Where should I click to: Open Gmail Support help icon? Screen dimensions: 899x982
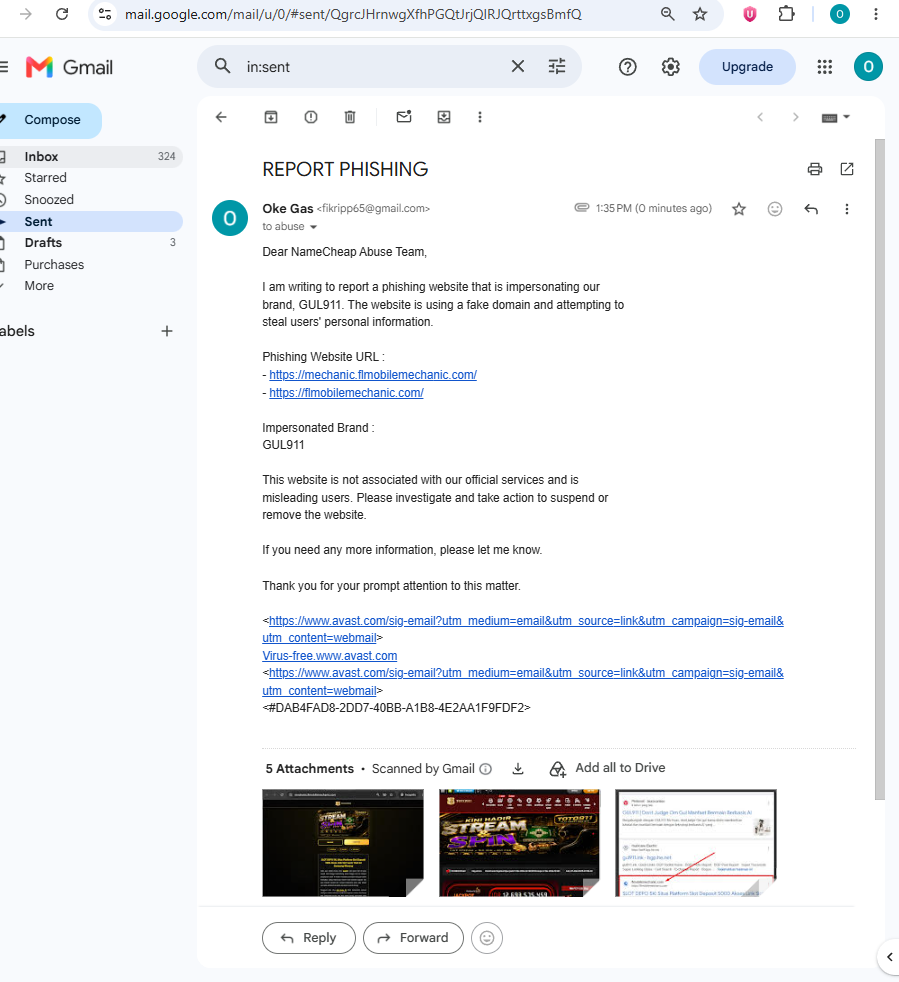627,67
